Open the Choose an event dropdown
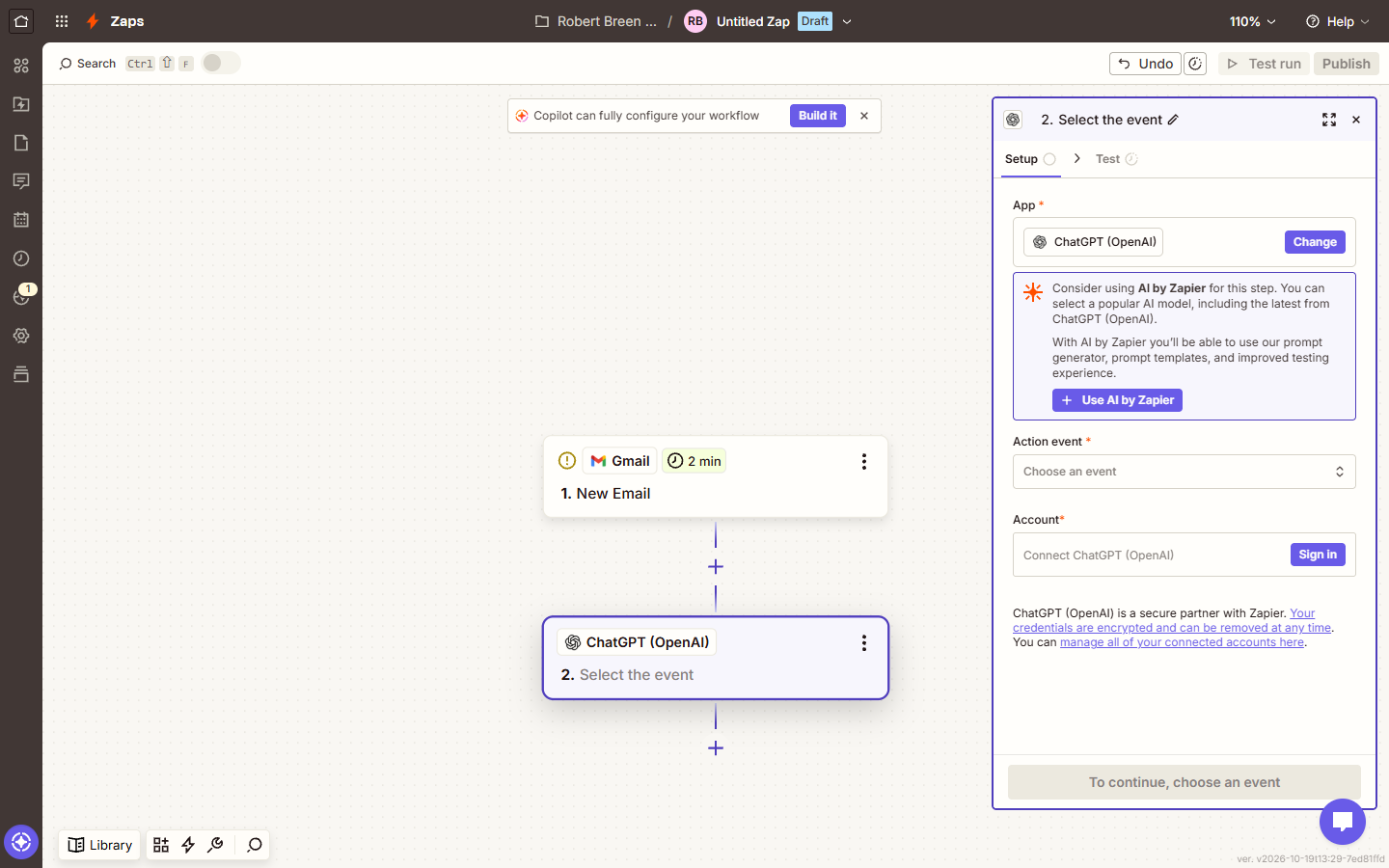The width and height of the screenshot is (1389, 868). click(x=1184, y=472)
